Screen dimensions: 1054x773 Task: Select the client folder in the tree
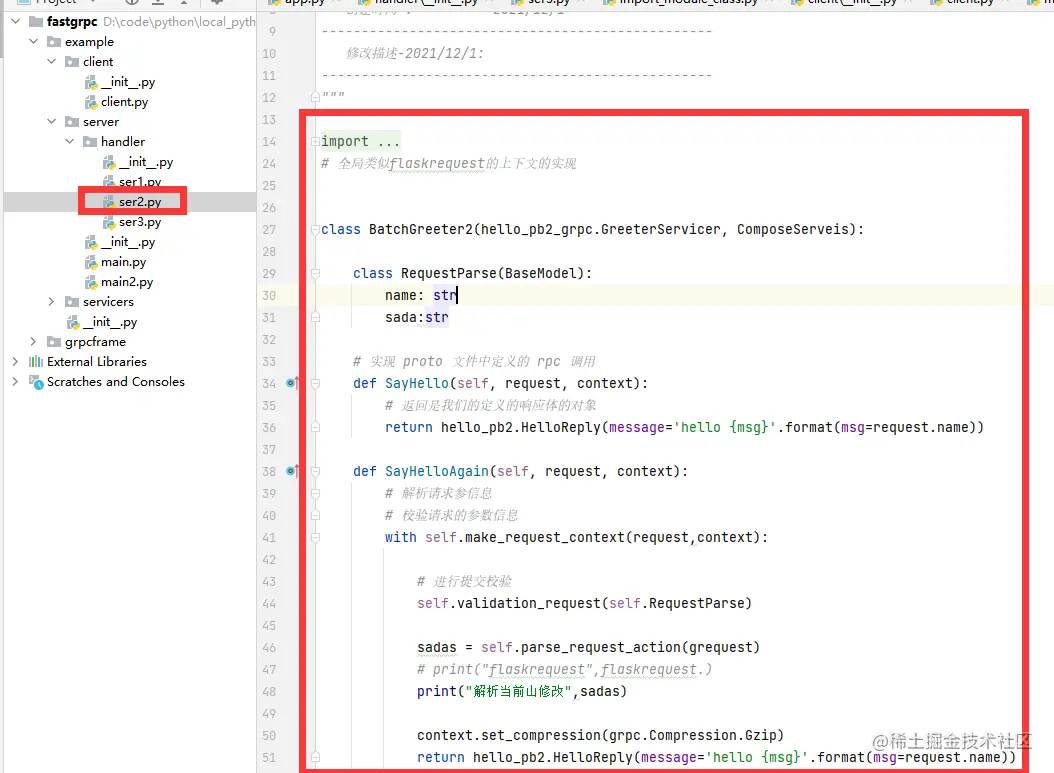(x=98, y=62)
